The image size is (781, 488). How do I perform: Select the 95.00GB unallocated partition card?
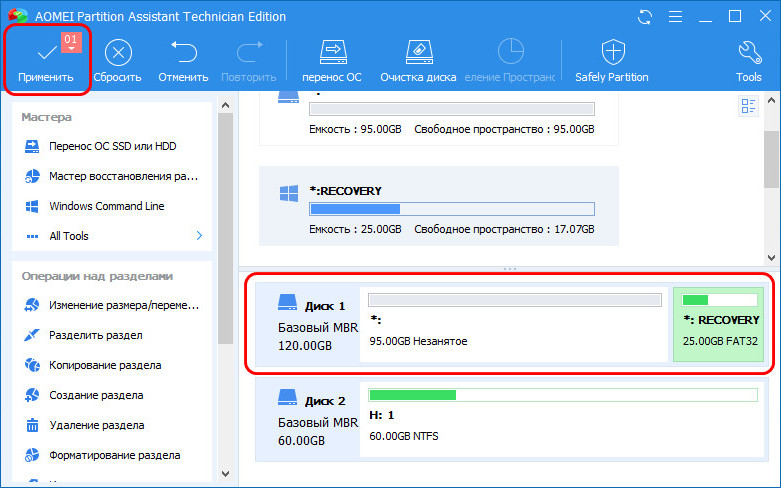439,118
